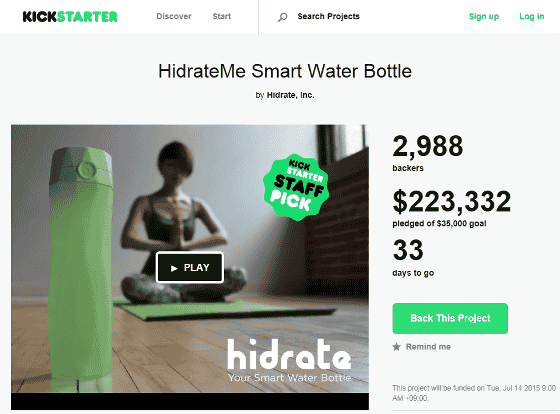This screenshot has height=414, width=560.
Task: Open the Discover menu
Action: pyautogui.click(x=174, y=16)
